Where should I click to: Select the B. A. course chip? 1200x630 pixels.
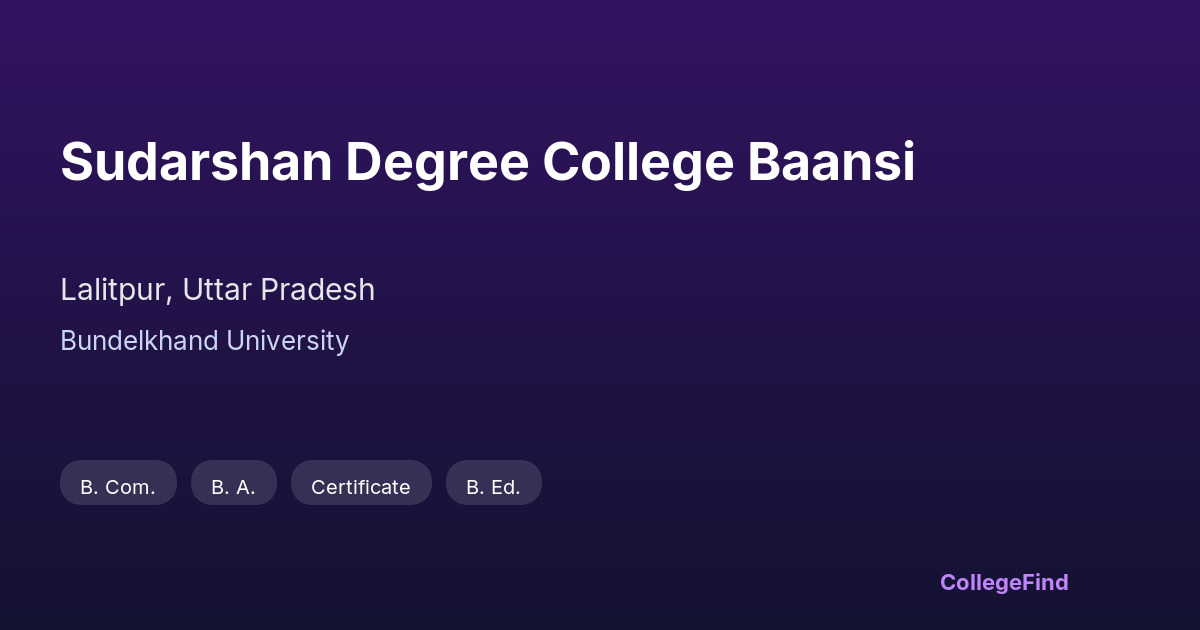(x=233, y=486)
